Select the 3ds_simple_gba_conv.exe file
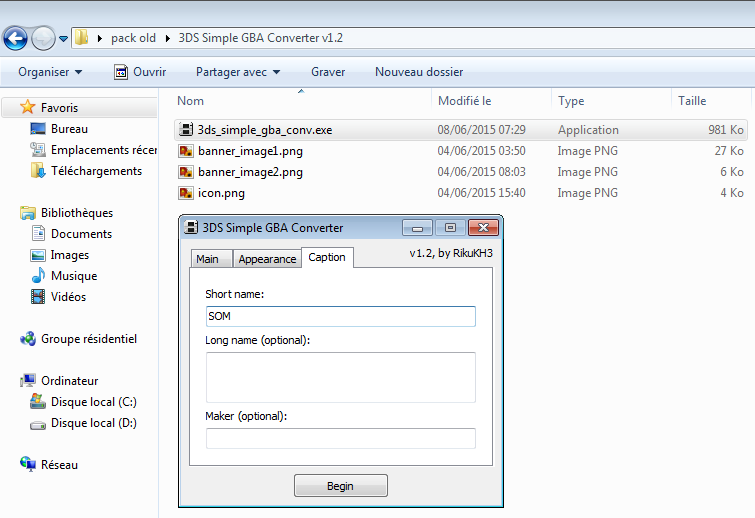Image resolution: width=755 pixels, height=518 pixels. [460, 130]
